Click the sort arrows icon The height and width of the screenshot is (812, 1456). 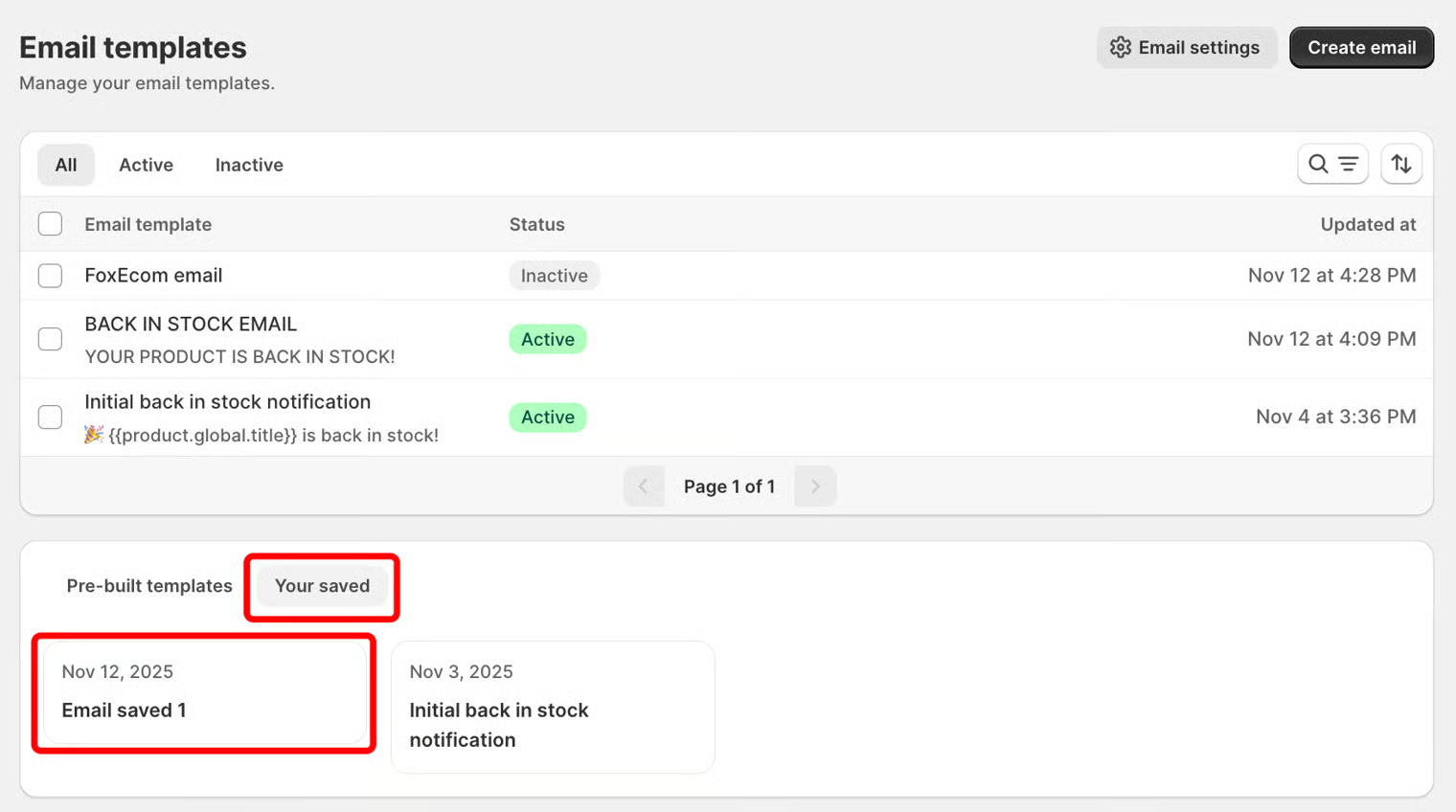tap(1400, 165)
